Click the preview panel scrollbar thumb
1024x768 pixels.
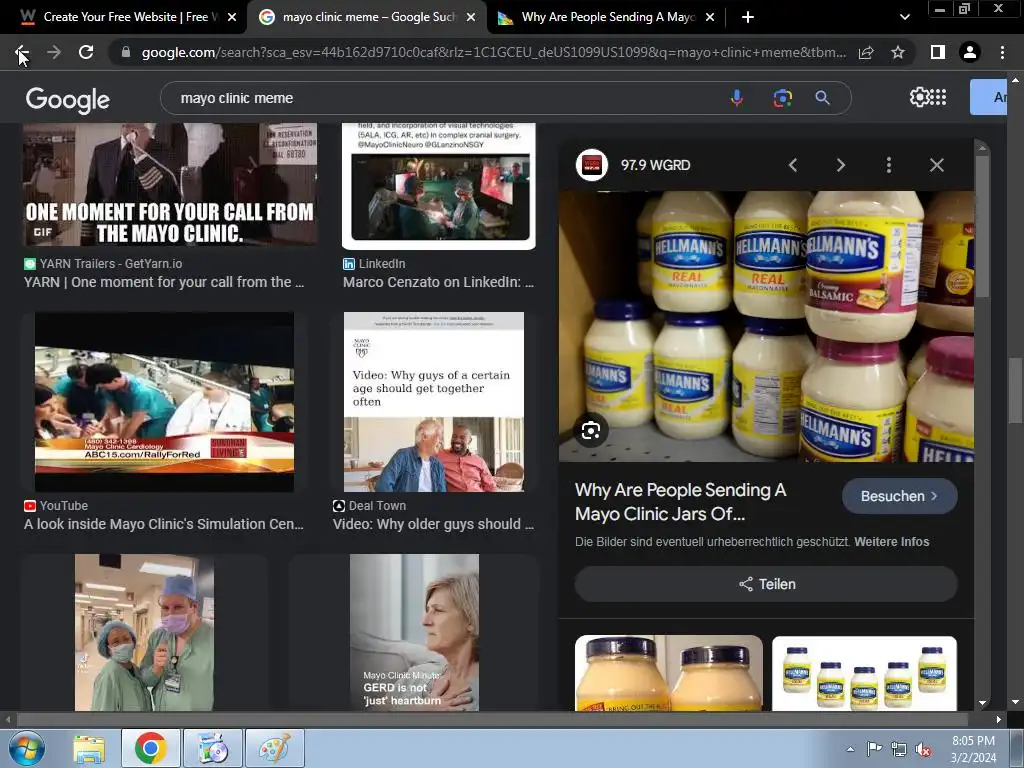tap(982, 225)
